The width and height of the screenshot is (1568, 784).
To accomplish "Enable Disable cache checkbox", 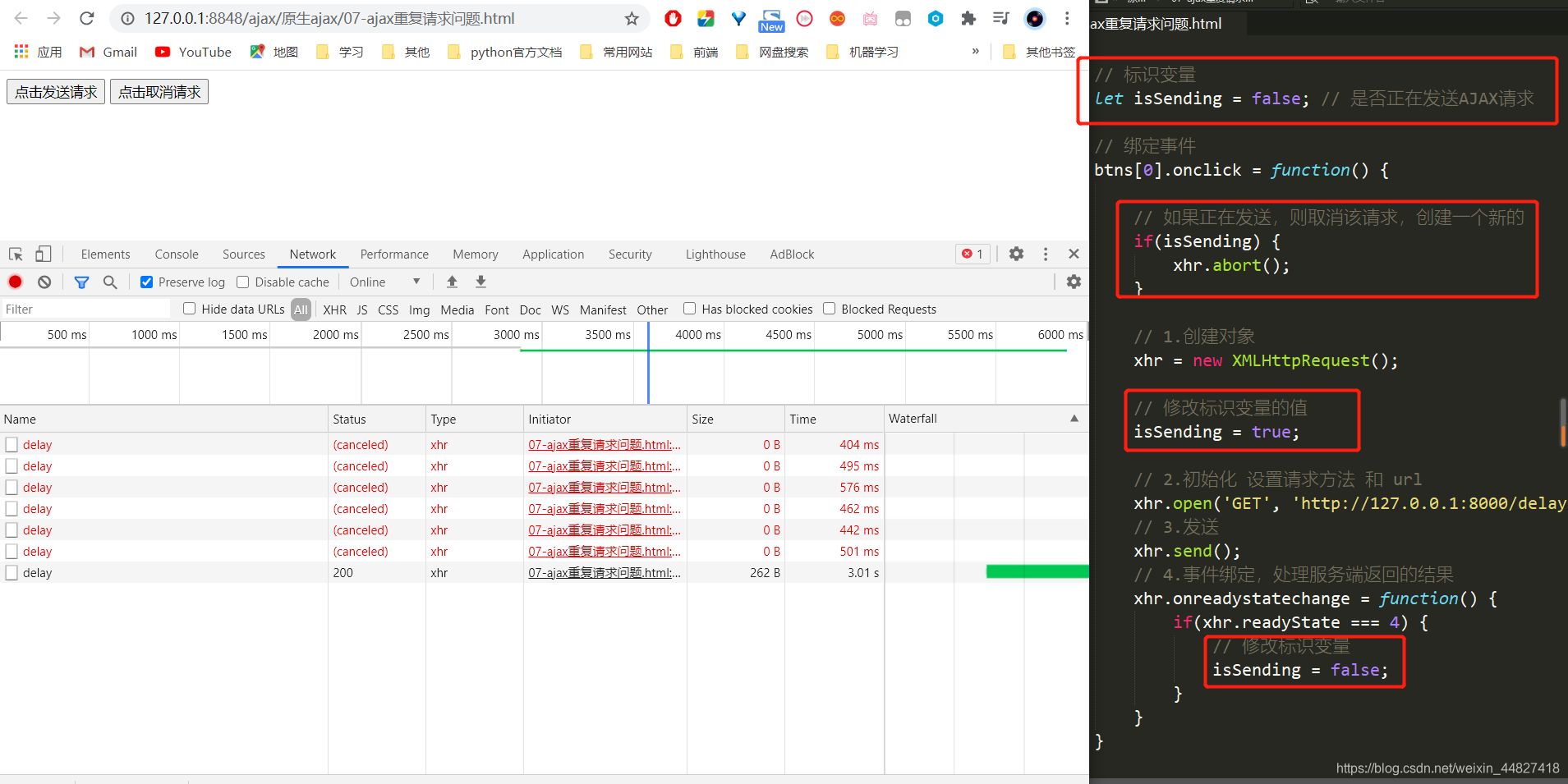I will (242, 282).
